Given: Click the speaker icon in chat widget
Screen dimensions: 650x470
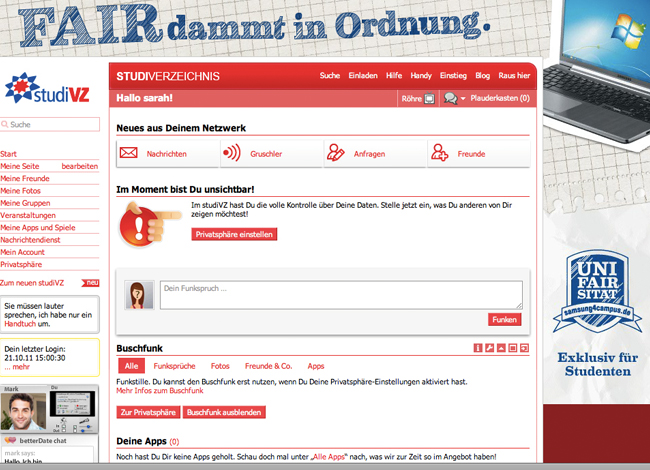Looking at the screenshot, I should 63,420.
